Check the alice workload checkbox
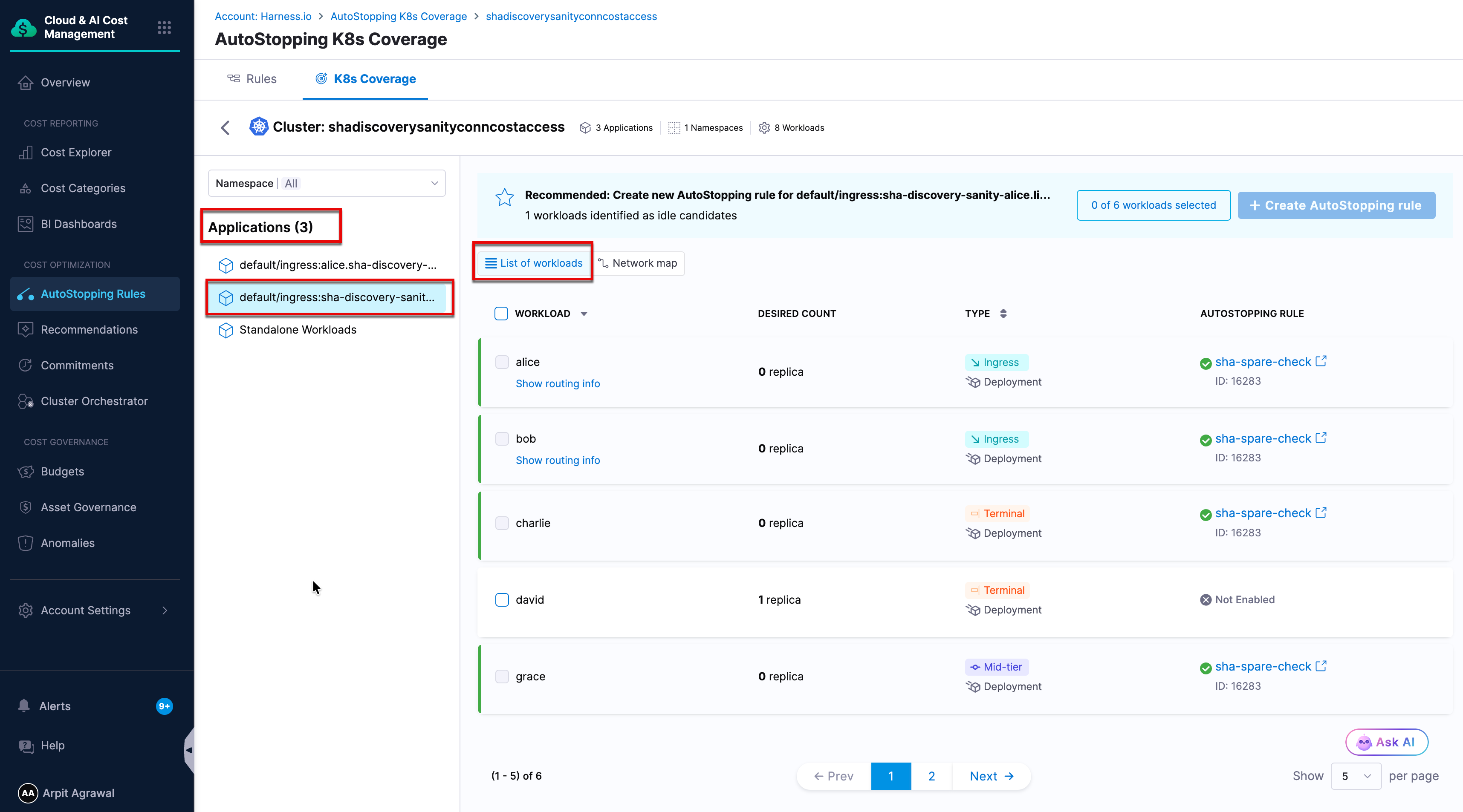 tap(502, 362)
